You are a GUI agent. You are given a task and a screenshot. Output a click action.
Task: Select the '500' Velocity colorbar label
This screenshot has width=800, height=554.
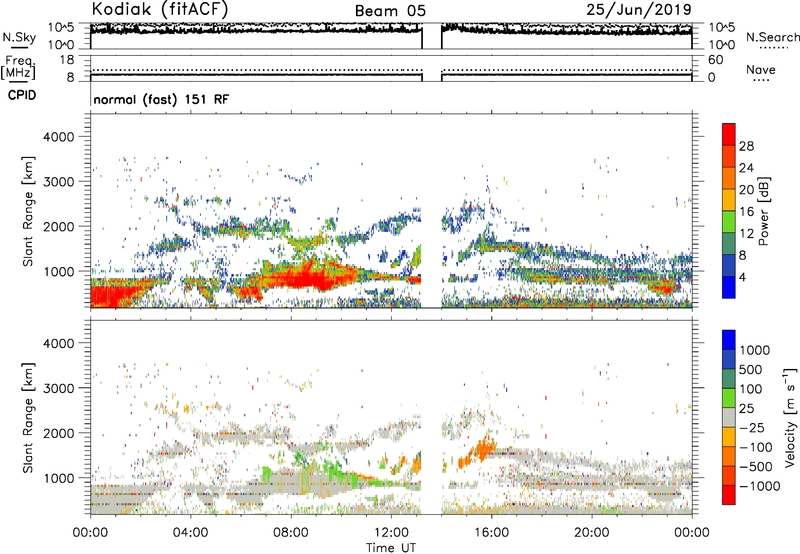point(751,369)
